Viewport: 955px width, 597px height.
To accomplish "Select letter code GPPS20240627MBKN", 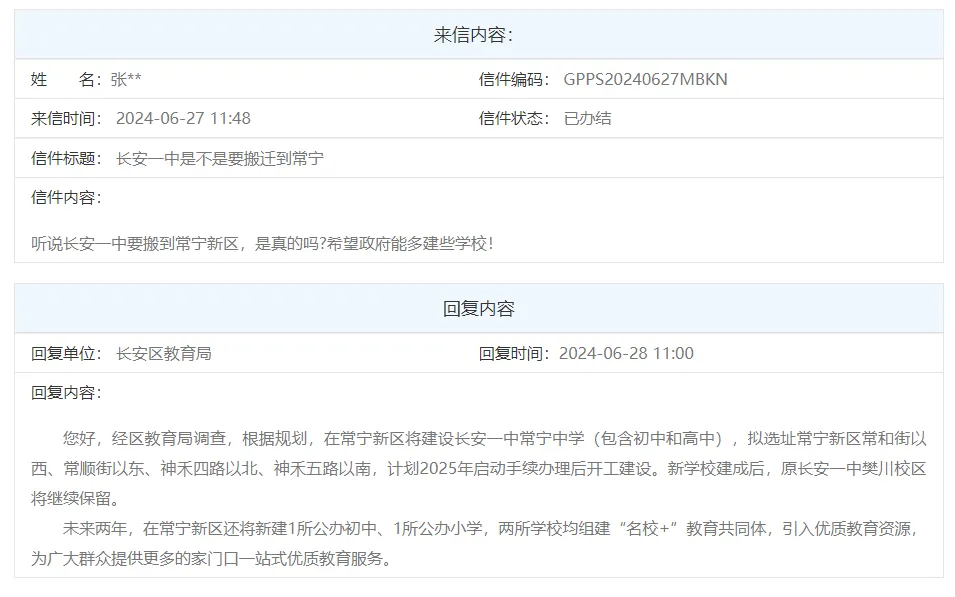I will pyautogui.click(x=645, y=79).
